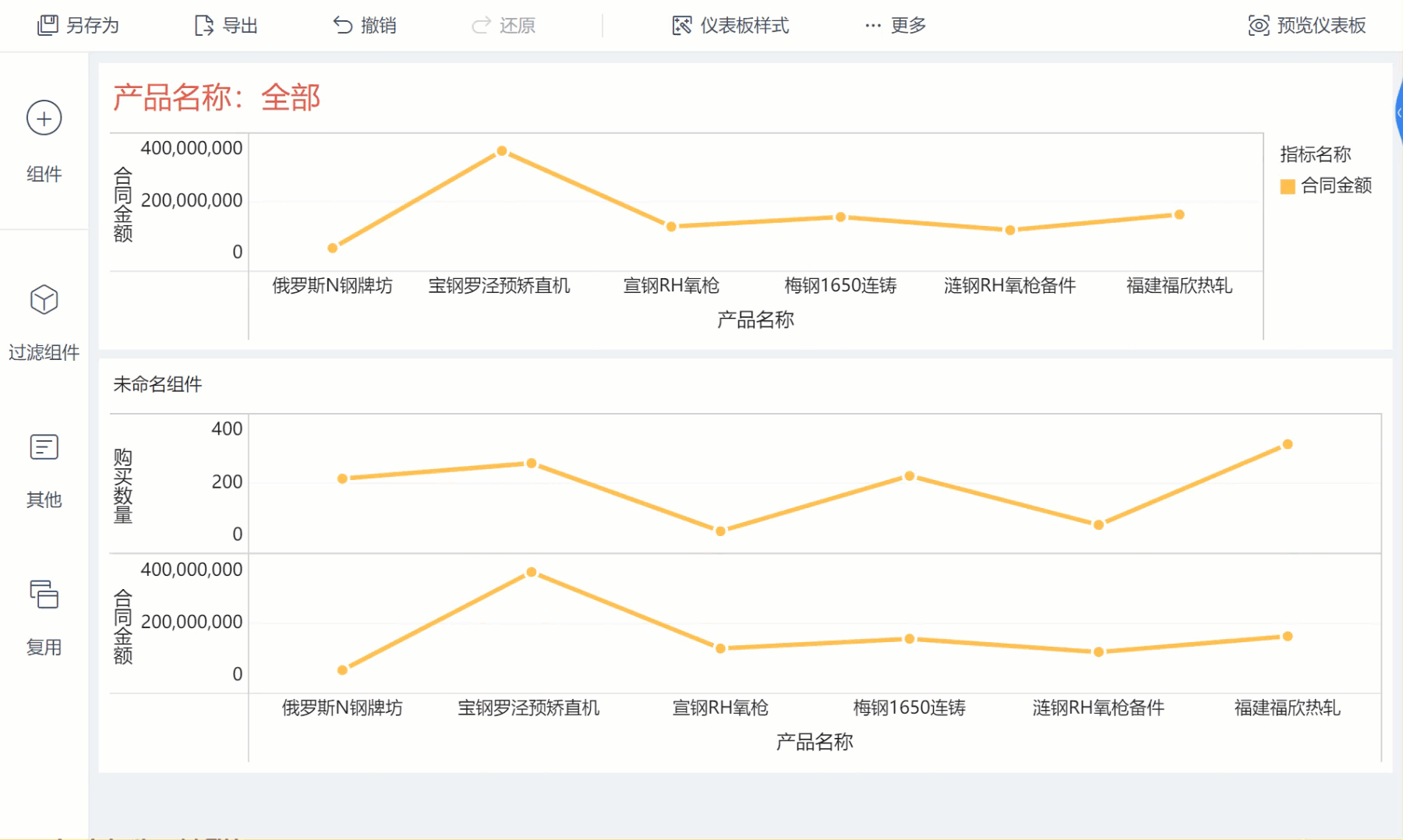The height and width of the screenshot is (840, 1403).
Task: Open the 复用 reuse icon
Action: click(x=44, y=595)
